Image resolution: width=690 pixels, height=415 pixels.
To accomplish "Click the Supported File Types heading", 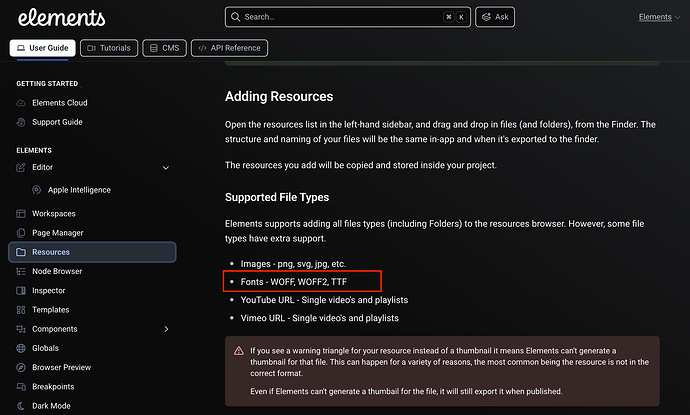I will click(277, 197).
